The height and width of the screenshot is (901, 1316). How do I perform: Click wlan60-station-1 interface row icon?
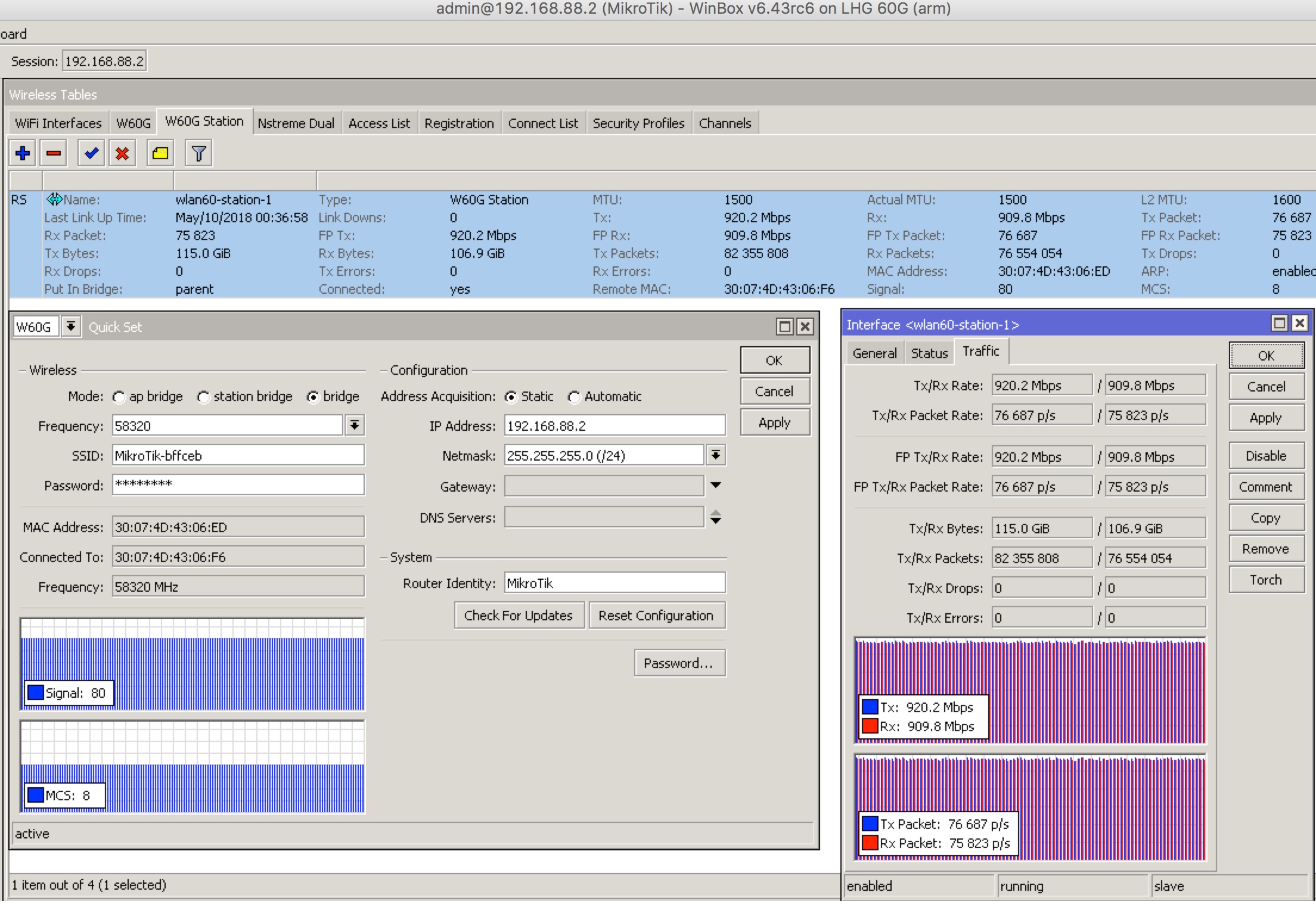[x=54, y=199]
